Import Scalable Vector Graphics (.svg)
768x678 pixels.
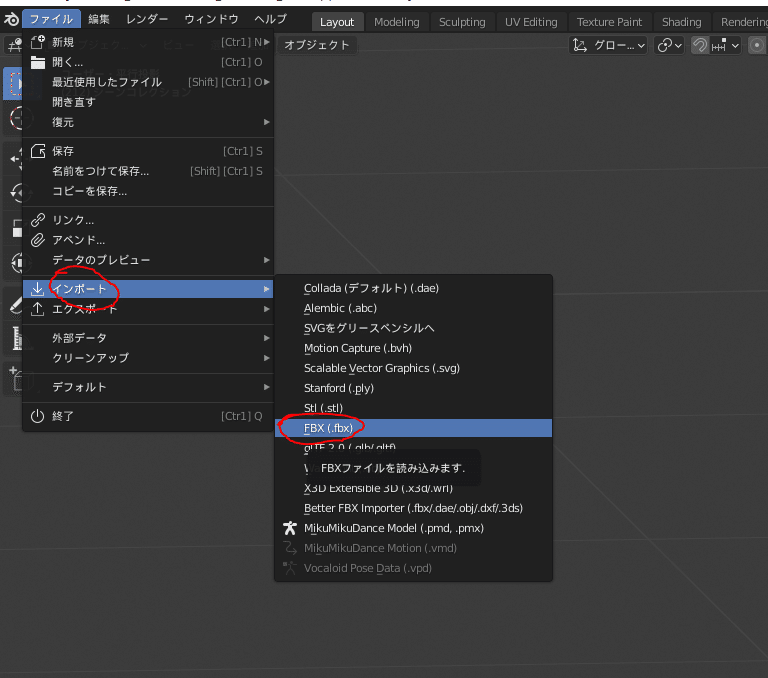(x=413, y=368)
